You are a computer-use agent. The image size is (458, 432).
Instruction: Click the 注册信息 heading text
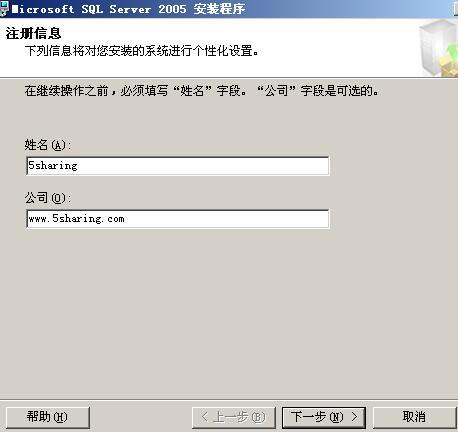tap(33, 33)
